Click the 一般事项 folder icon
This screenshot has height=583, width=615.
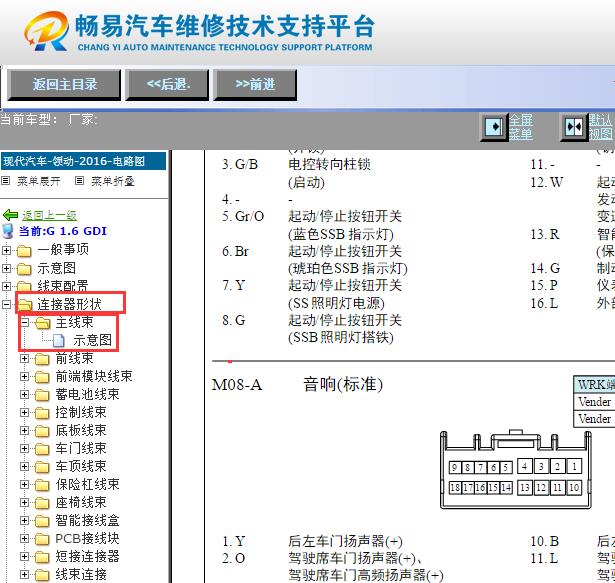tap(24, 250)
